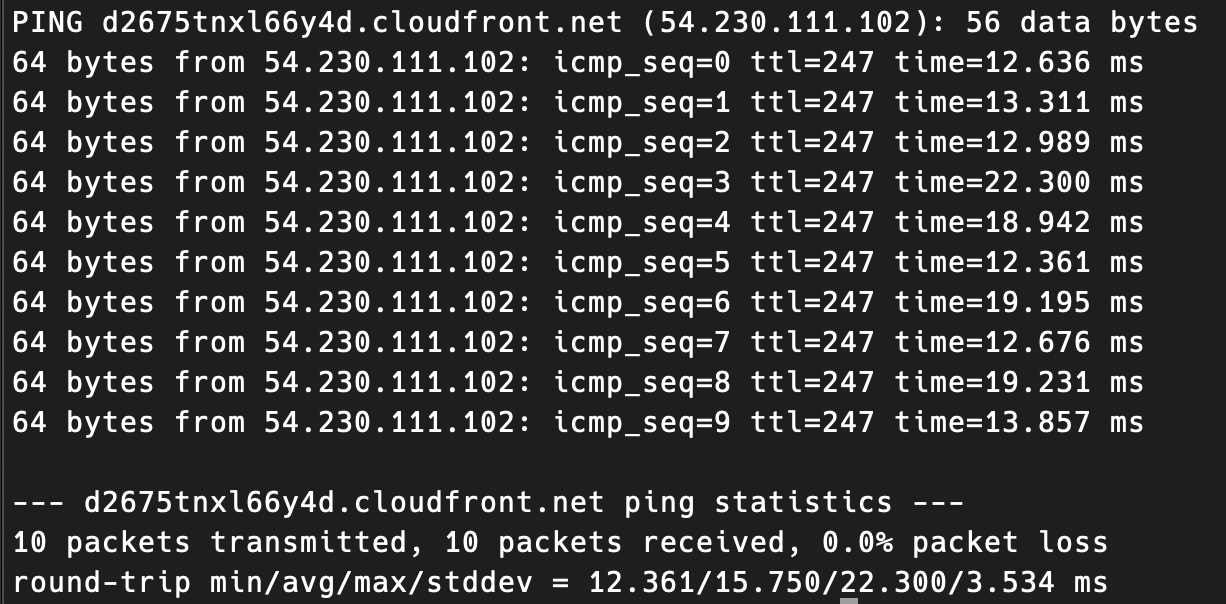Click the terminal cursor block at the bottom

tap(849, 600)
